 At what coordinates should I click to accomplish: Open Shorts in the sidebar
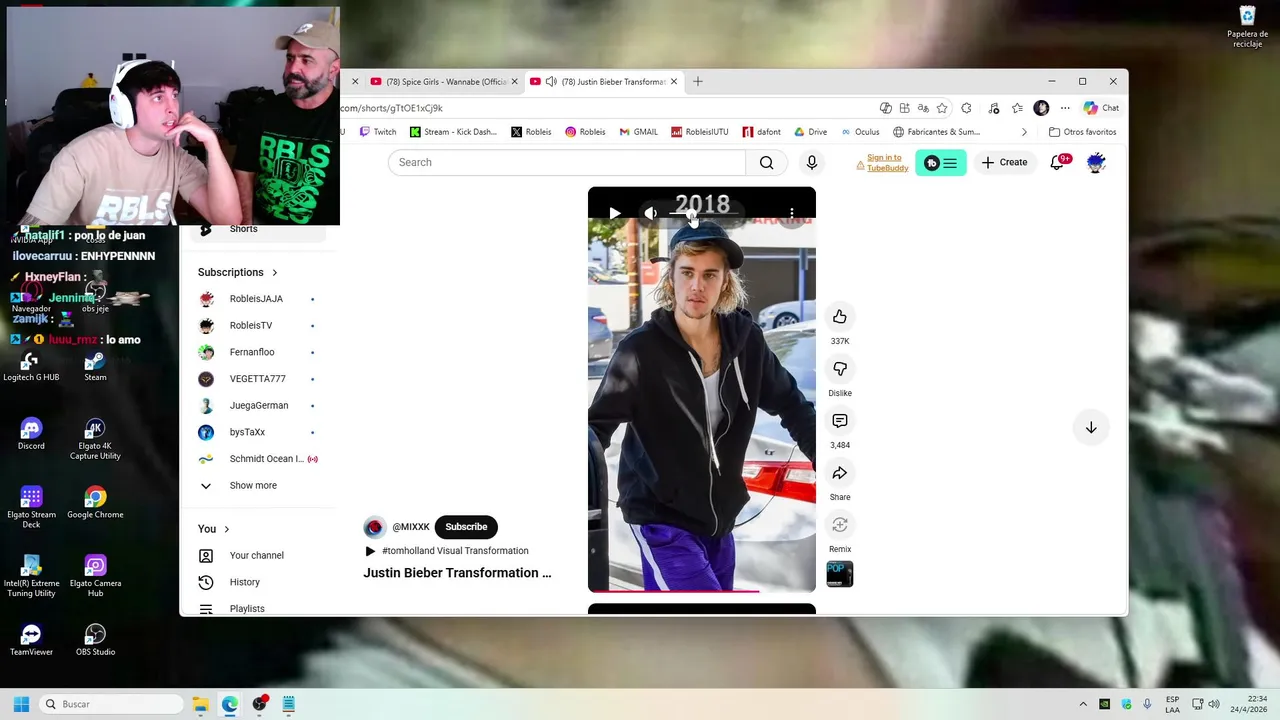coord(258,229)
